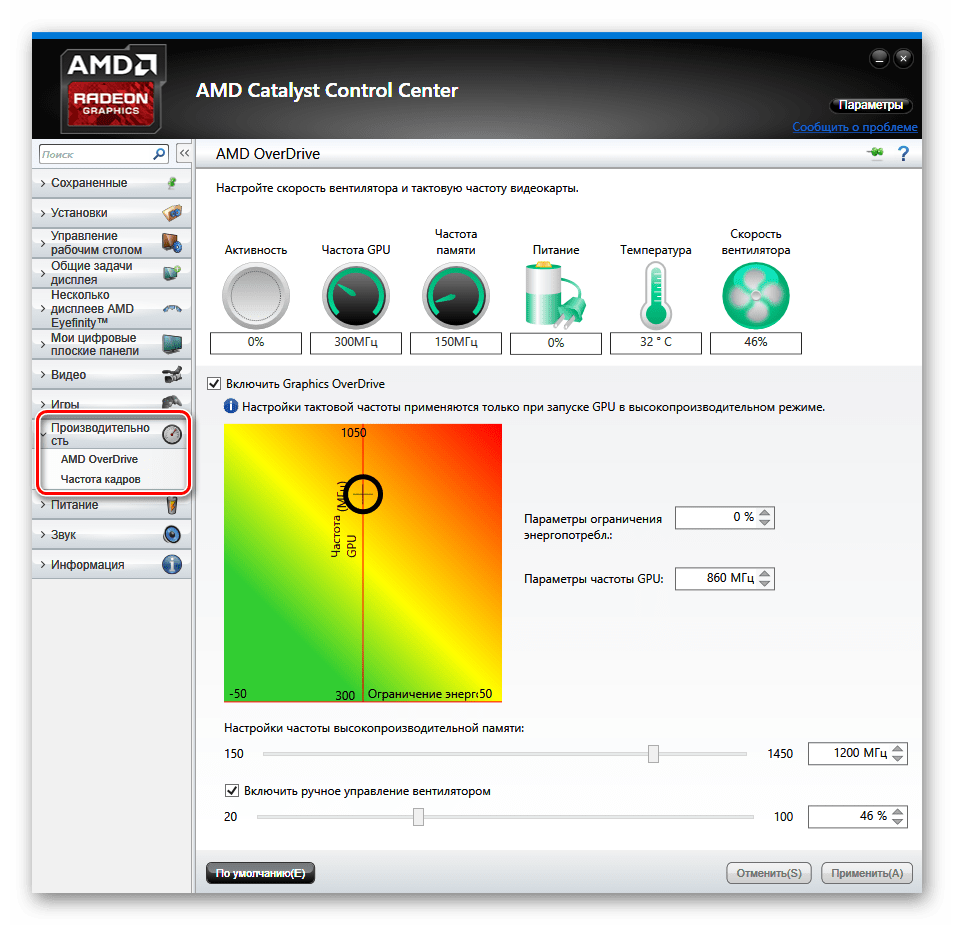This screenshot has height=925, width=954.
Task: Click the battery power icon
Action: pyautogui.click(x=555, y=295)
